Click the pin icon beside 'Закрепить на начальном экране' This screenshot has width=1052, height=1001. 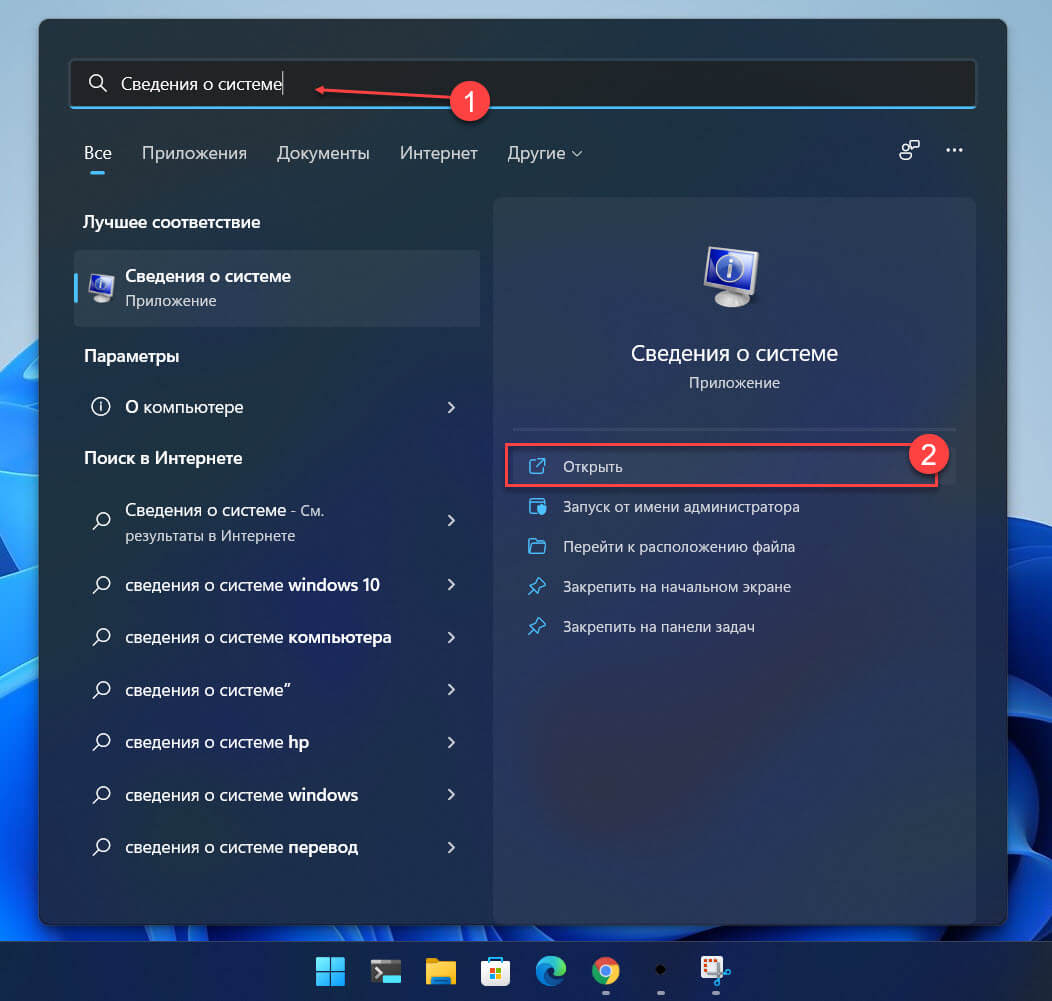[537, 587]
